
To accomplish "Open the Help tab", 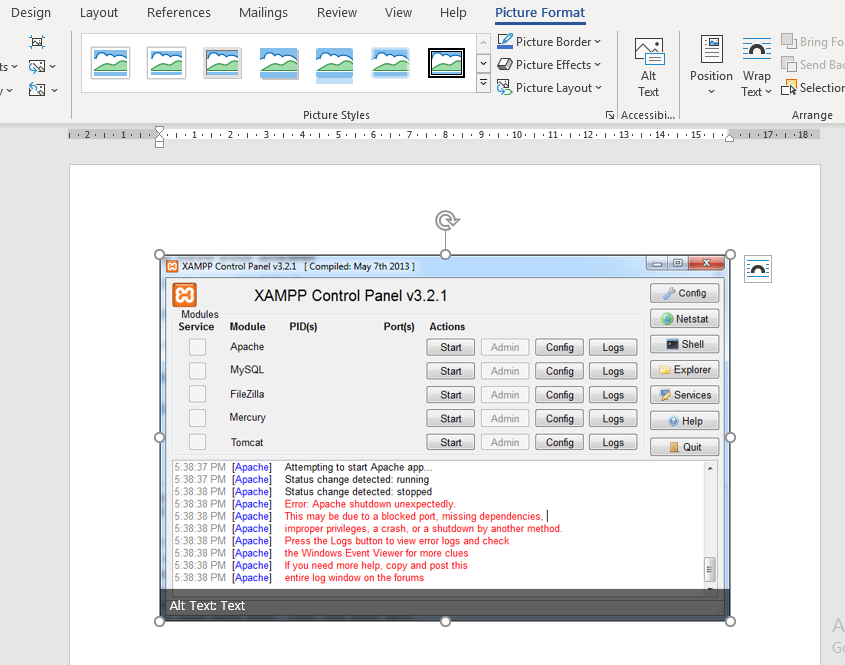I will (x=453, y=12).
